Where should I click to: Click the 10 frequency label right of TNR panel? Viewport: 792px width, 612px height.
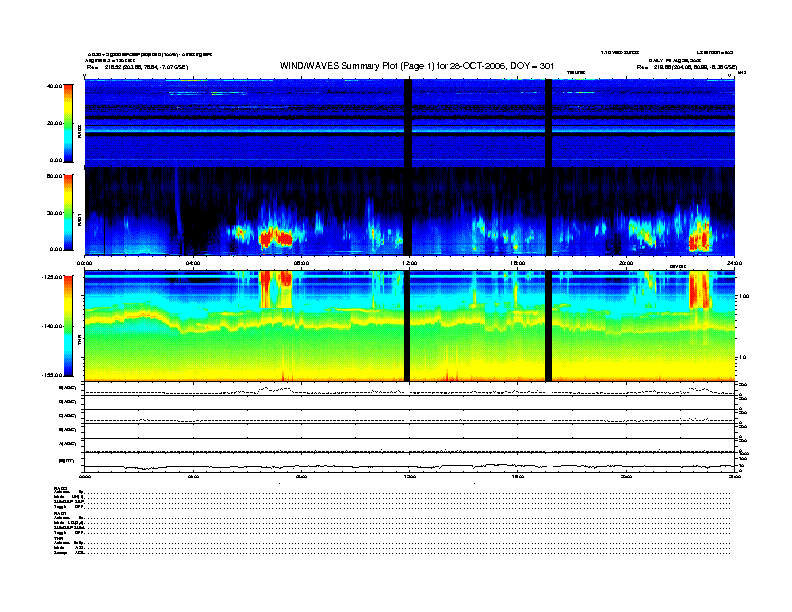coord(742,357)
